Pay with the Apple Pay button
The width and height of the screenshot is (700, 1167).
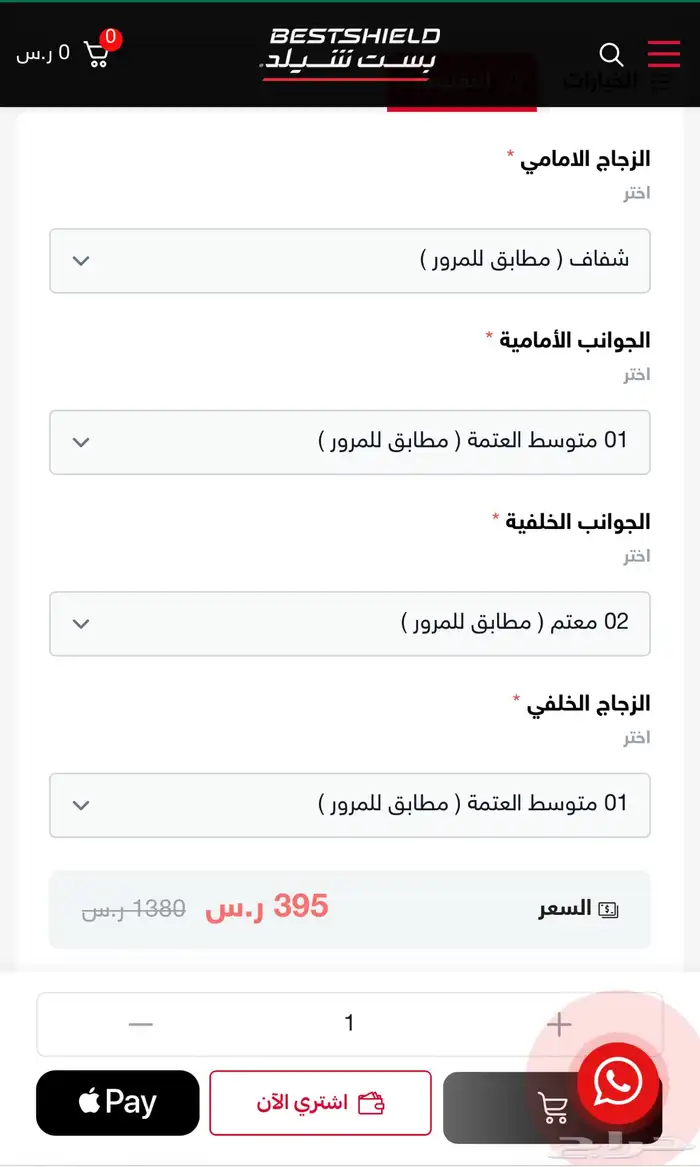[118, 1103]
